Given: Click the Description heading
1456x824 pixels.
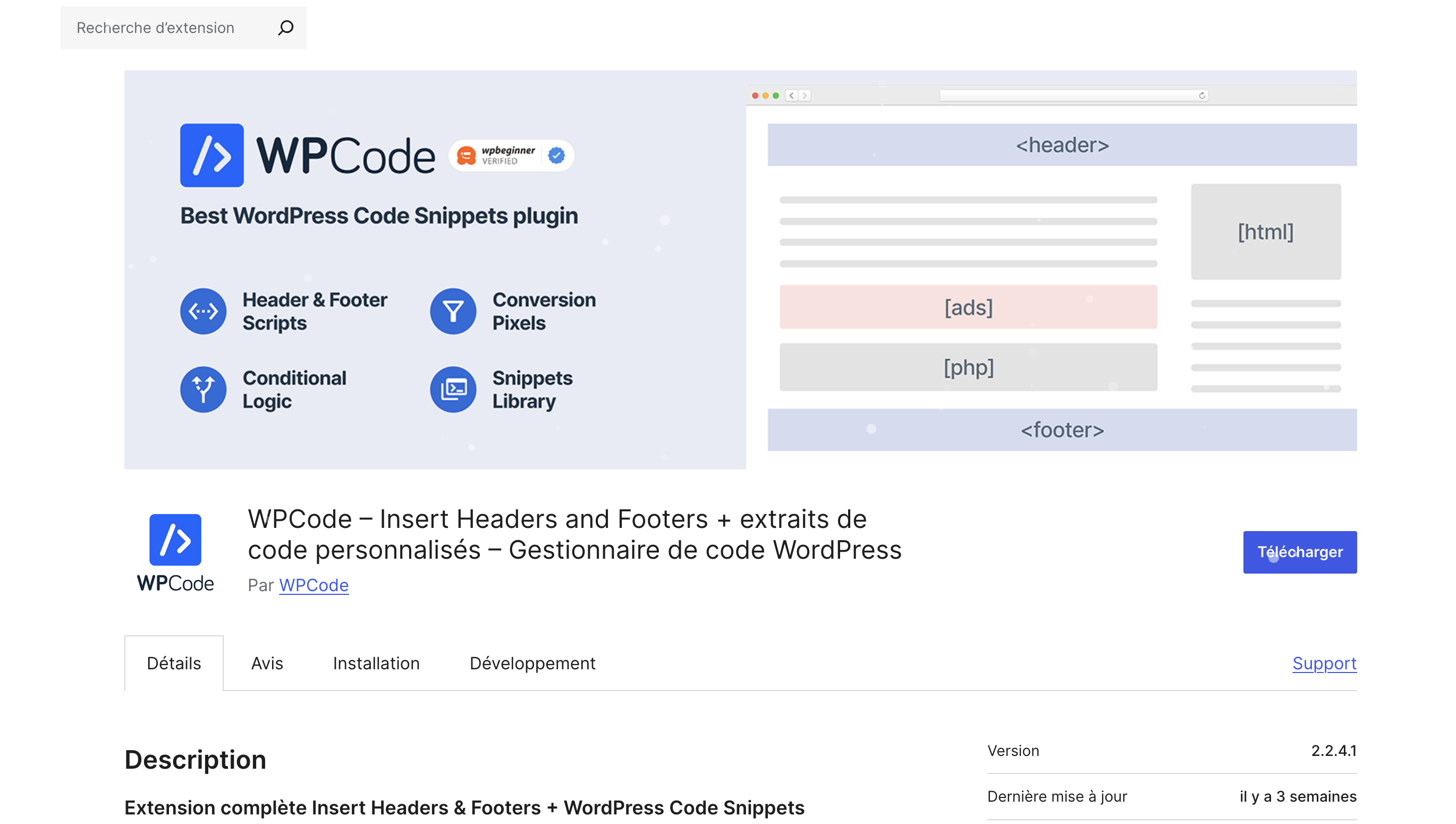Looking at the screenshot, I should point(195,760).
